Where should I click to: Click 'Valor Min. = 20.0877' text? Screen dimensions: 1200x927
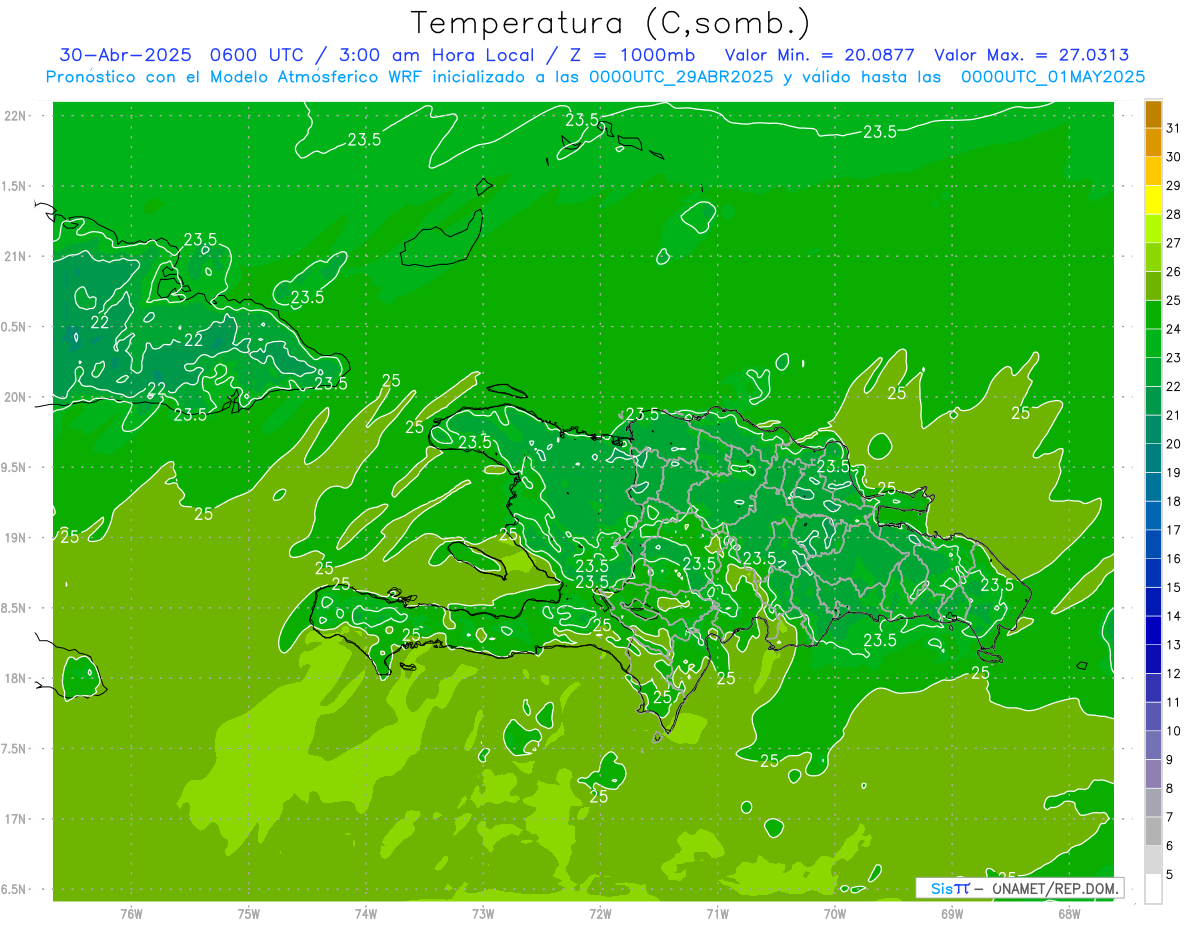tap(819, 55)
